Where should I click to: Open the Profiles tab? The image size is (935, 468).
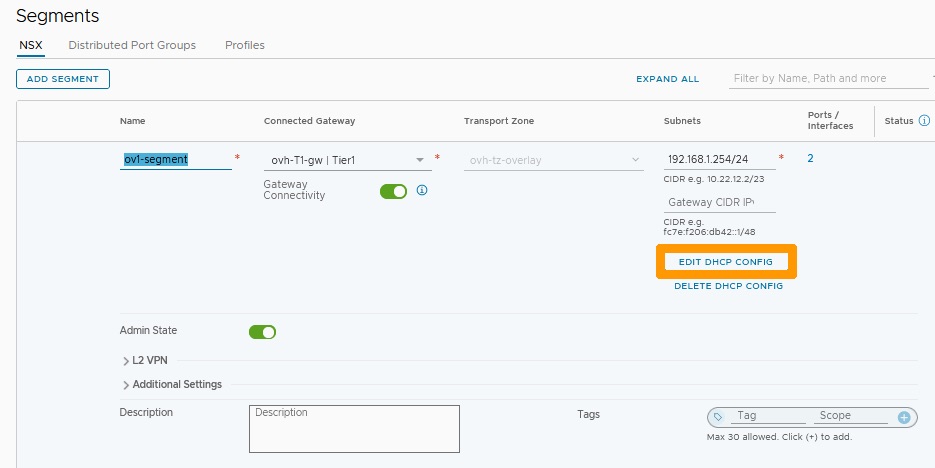244,45
